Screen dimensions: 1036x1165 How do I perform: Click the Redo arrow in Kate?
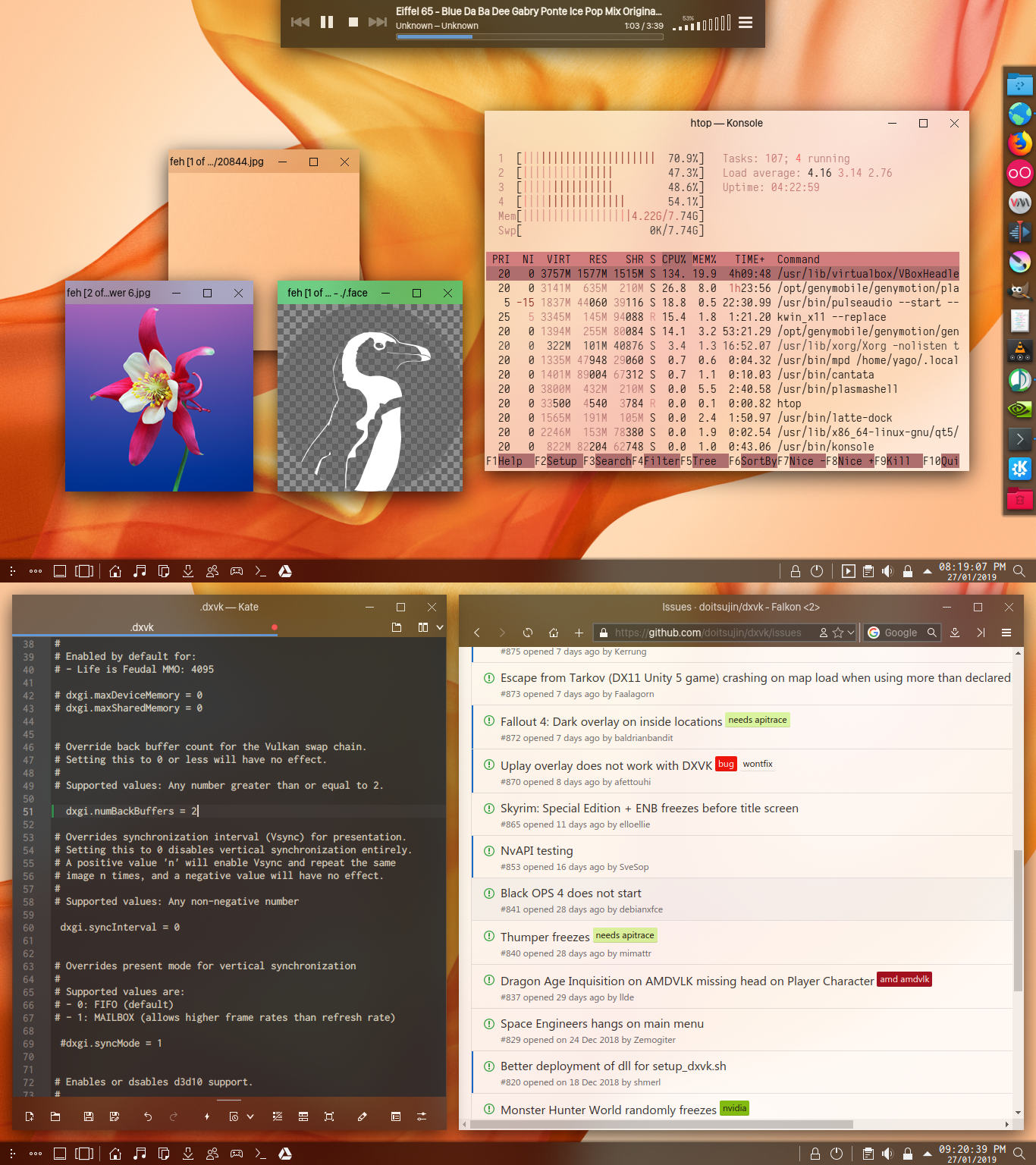(174, 1116)
